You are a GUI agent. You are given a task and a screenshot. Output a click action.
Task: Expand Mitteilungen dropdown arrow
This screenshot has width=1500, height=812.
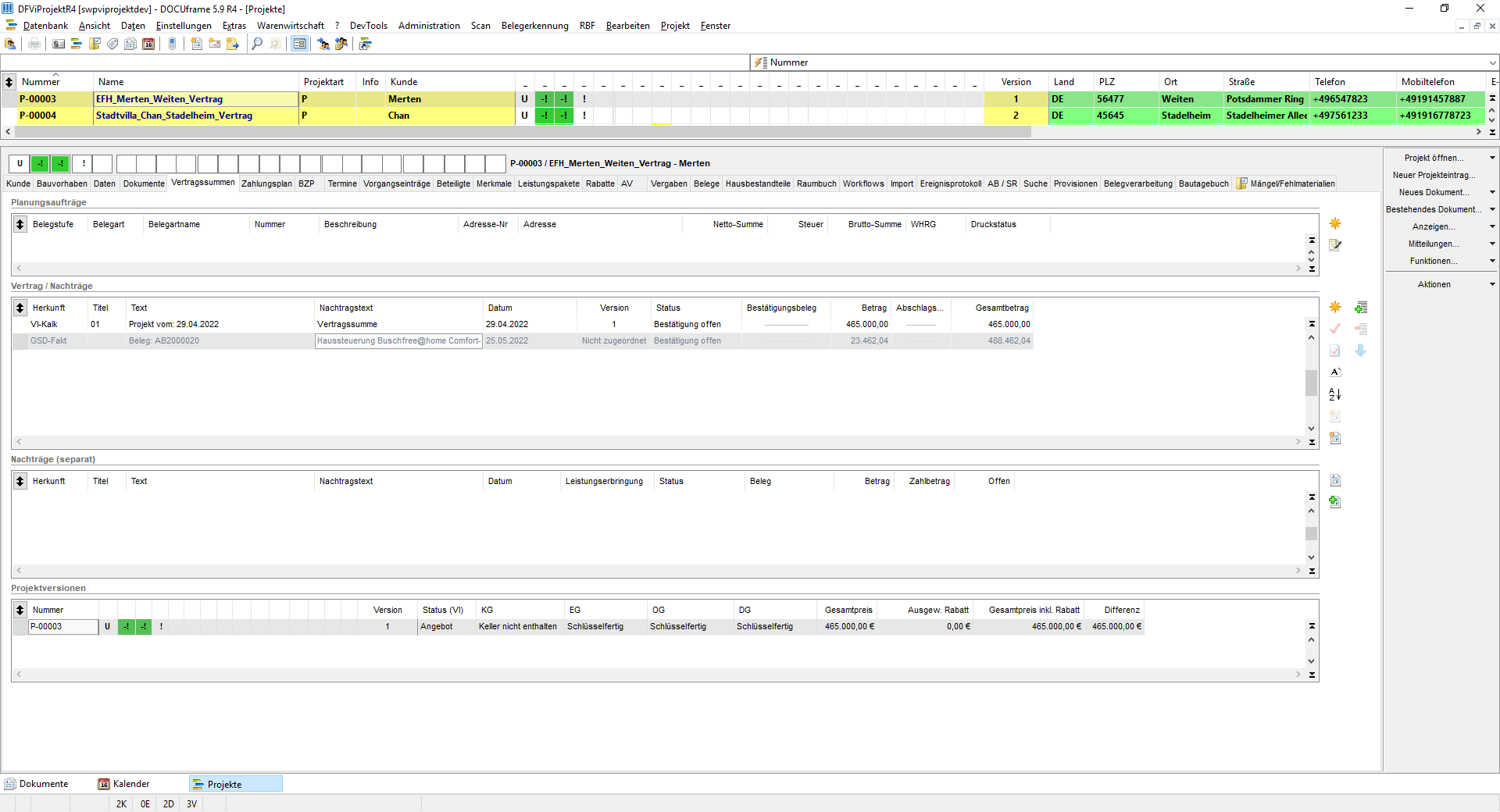pos(1492,244)
